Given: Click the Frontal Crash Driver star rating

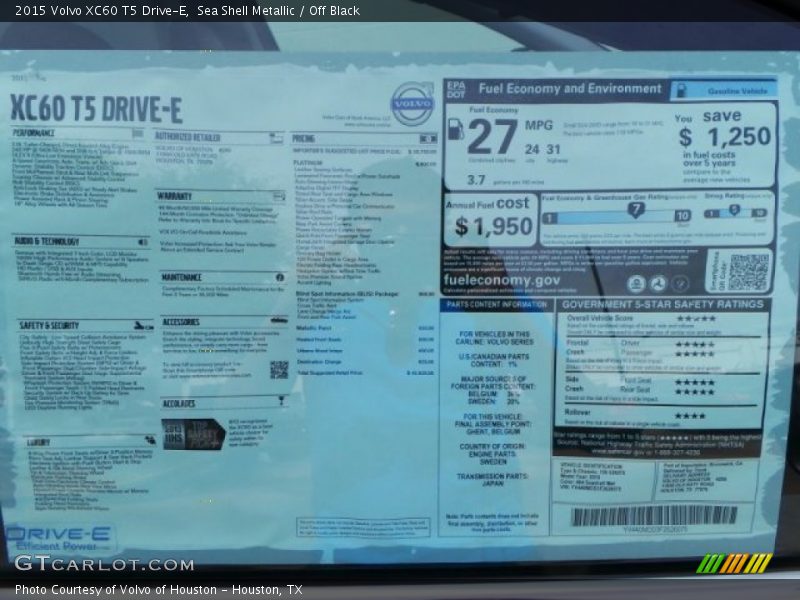Looking at the screenshot, I should [695, 344].
